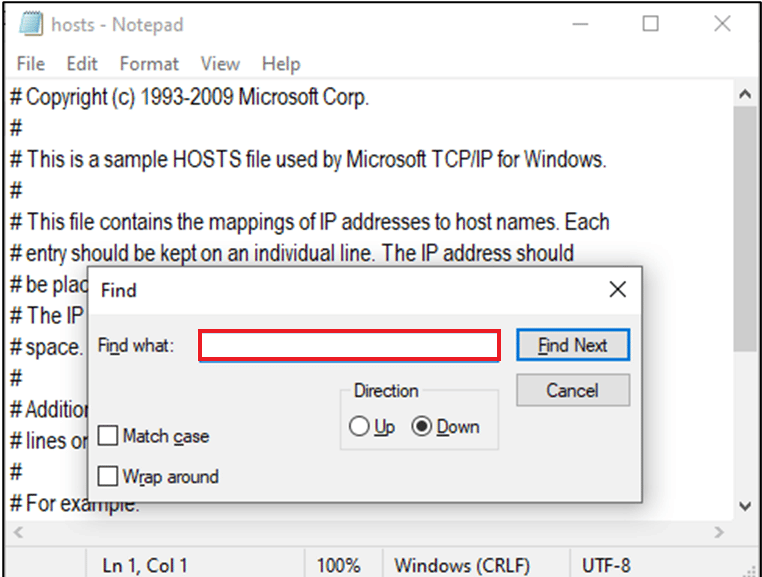Click the horizontal scrollbar right arrow
Screen dimensions: 762x577
click(720, 532)
